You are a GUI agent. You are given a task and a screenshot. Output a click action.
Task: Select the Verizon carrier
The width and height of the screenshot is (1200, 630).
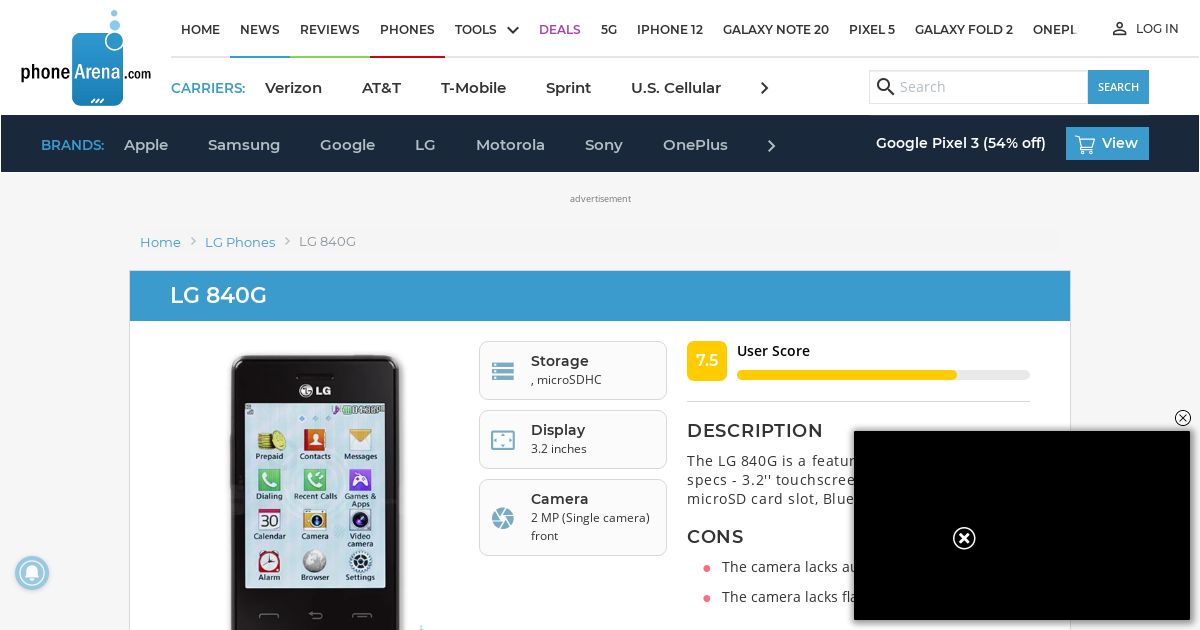pyautogui.click(x=293, y=88)
